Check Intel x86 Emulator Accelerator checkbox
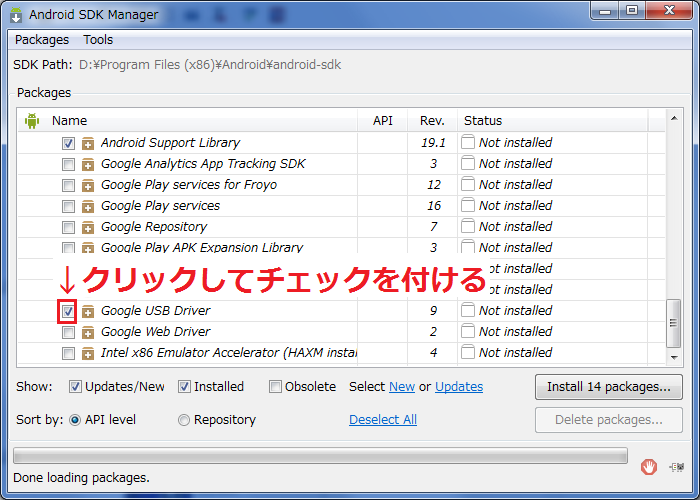The height and width of the screenshot is (500, 700). pos(68,353)
